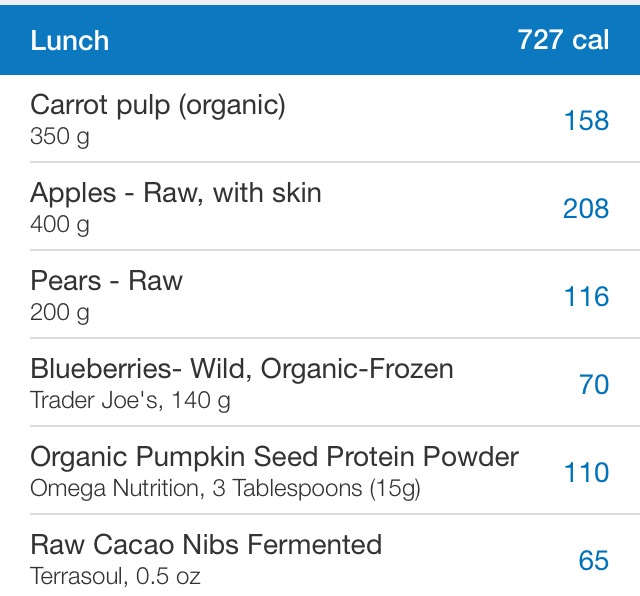
Task: Select the Terrasoul, 0.5 oz serving text
Action: 116,576
